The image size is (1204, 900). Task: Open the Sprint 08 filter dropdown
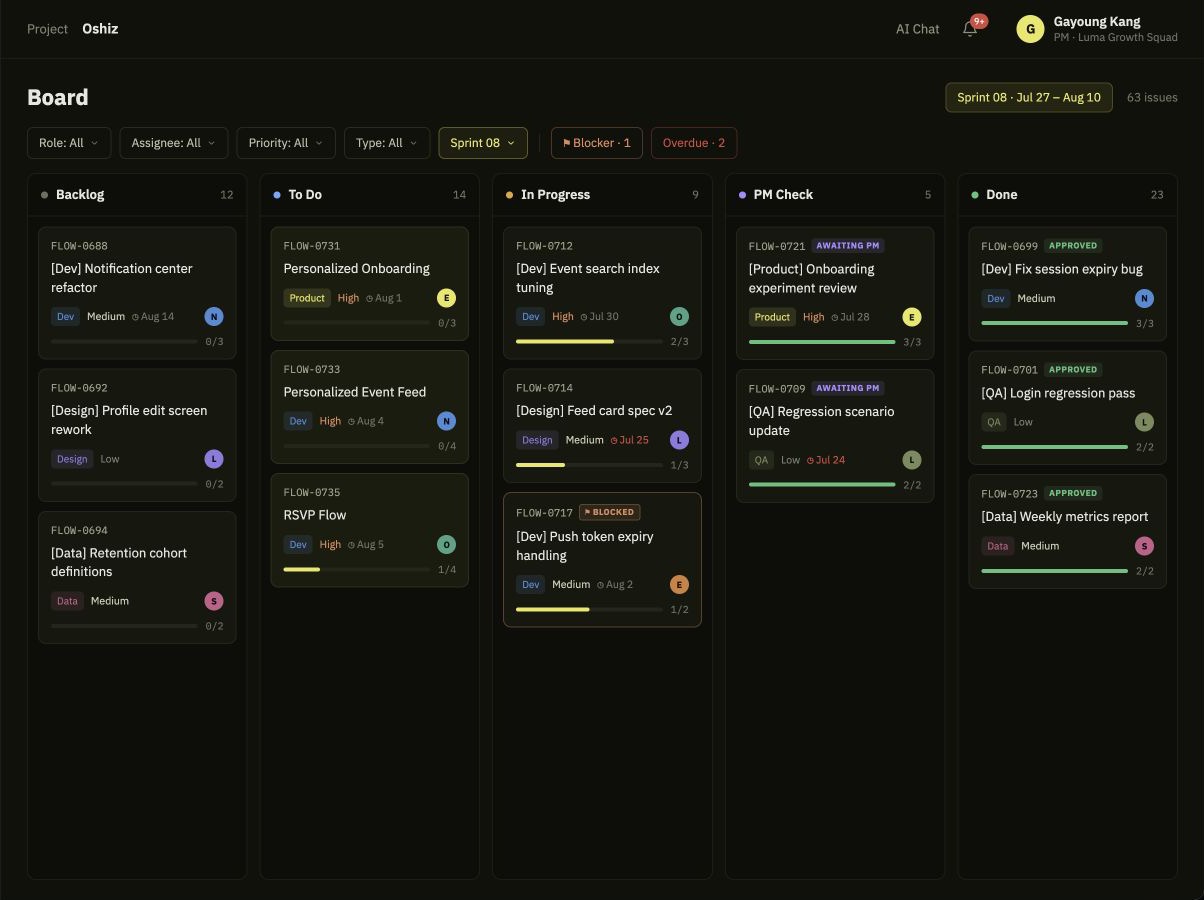(483, 143)
